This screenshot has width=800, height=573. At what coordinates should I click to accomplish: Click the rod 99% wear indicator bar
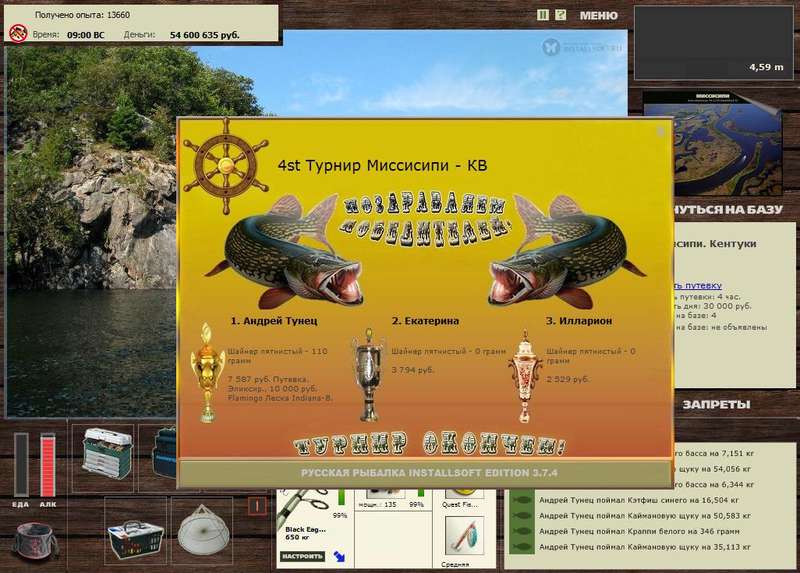(x=341, y=497)
